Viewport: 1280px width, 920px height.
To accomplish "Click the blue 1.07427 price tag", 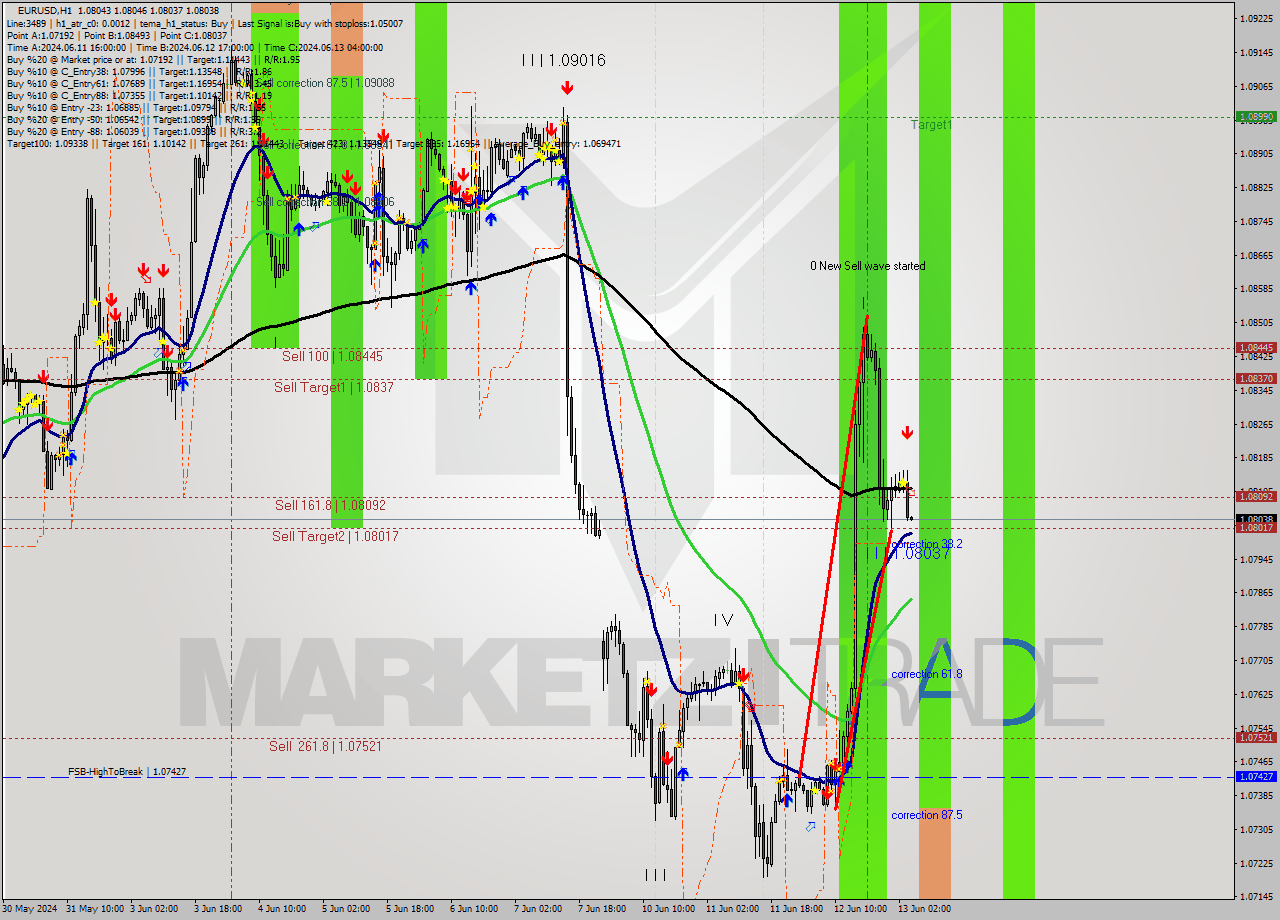I will coord(1256,776).
